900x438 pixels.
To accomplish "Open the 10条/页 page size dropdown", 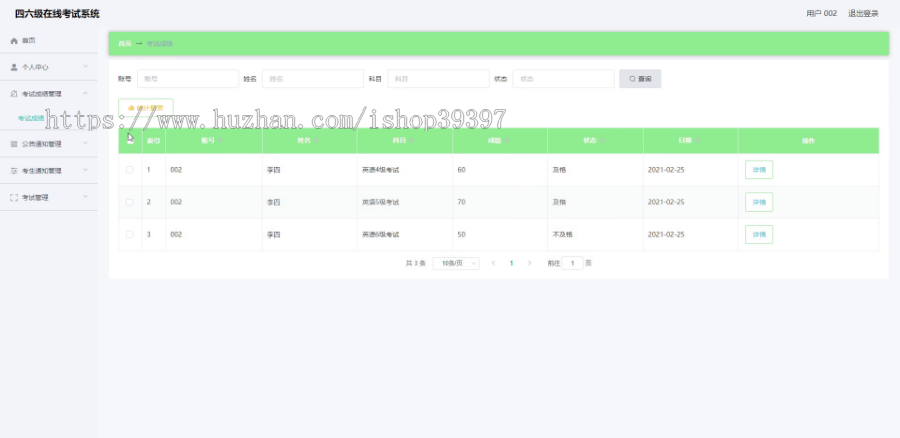I will 456,263.
